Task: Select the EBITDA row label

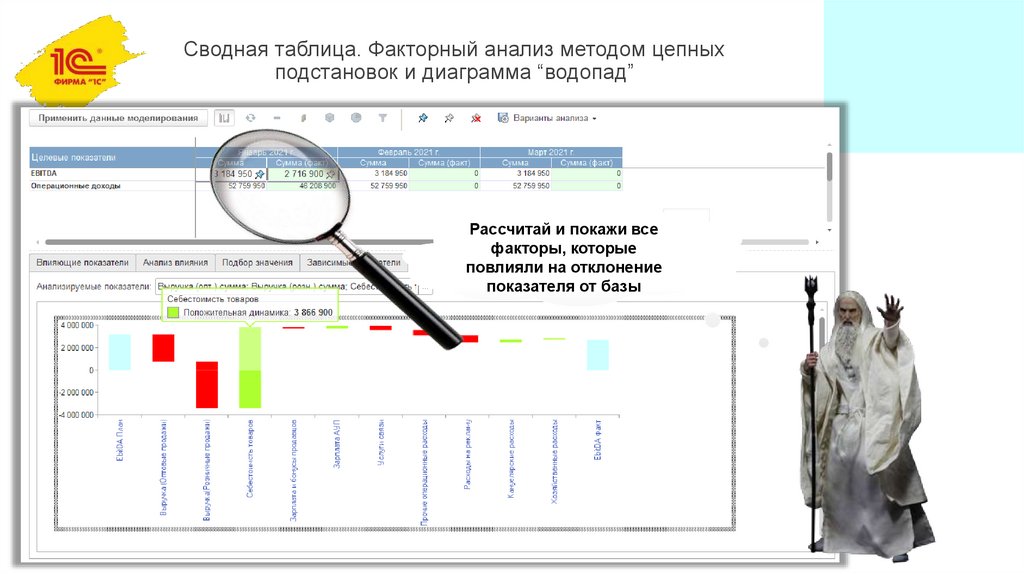Action: point(44,174)
